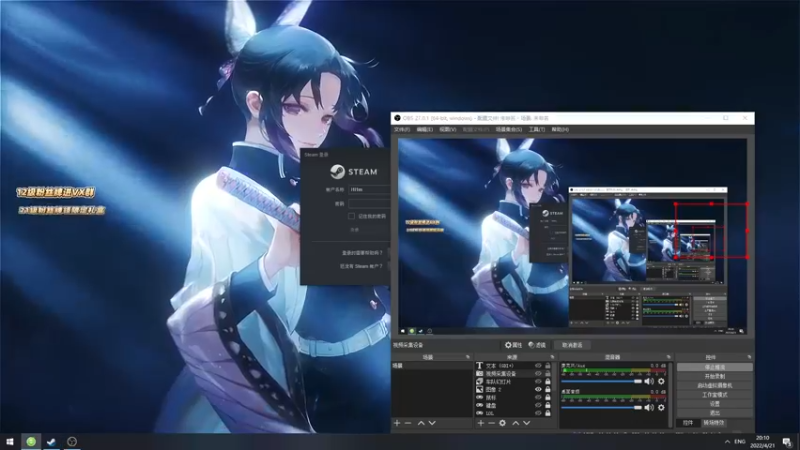800x450 pixels.
Task: Open 工具(T) menu in OBS
Action: pyautogui.click(x=537, y=130)
